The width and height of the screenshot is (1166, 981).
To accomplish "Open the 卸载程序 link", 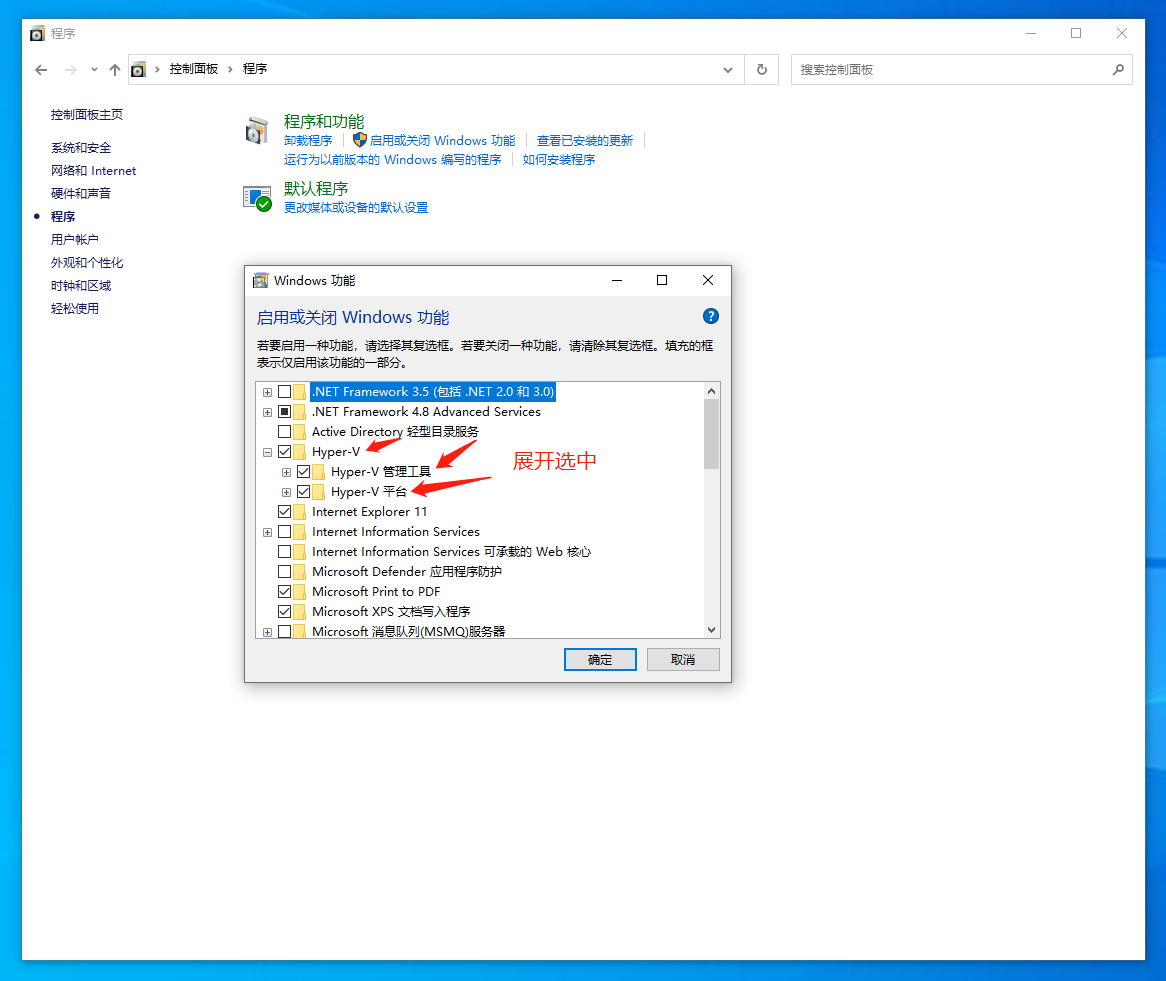I will 308,140.
